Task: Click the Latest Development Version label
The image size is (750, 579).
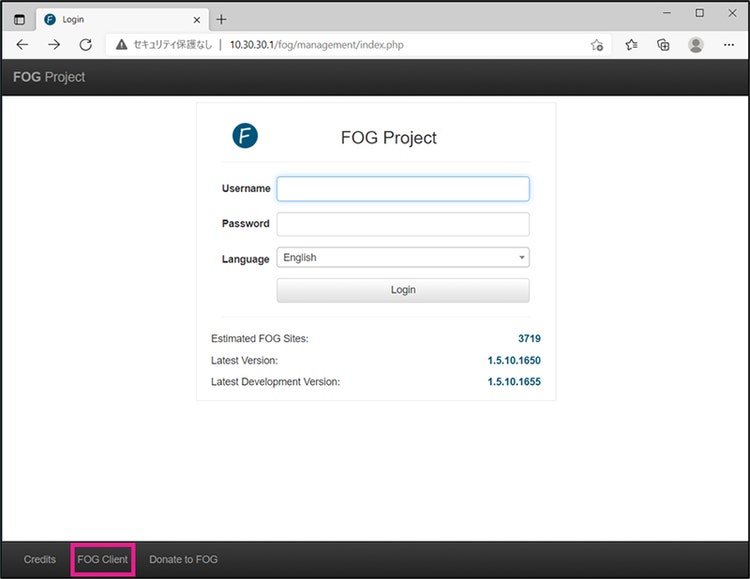Action: point(276,382)
